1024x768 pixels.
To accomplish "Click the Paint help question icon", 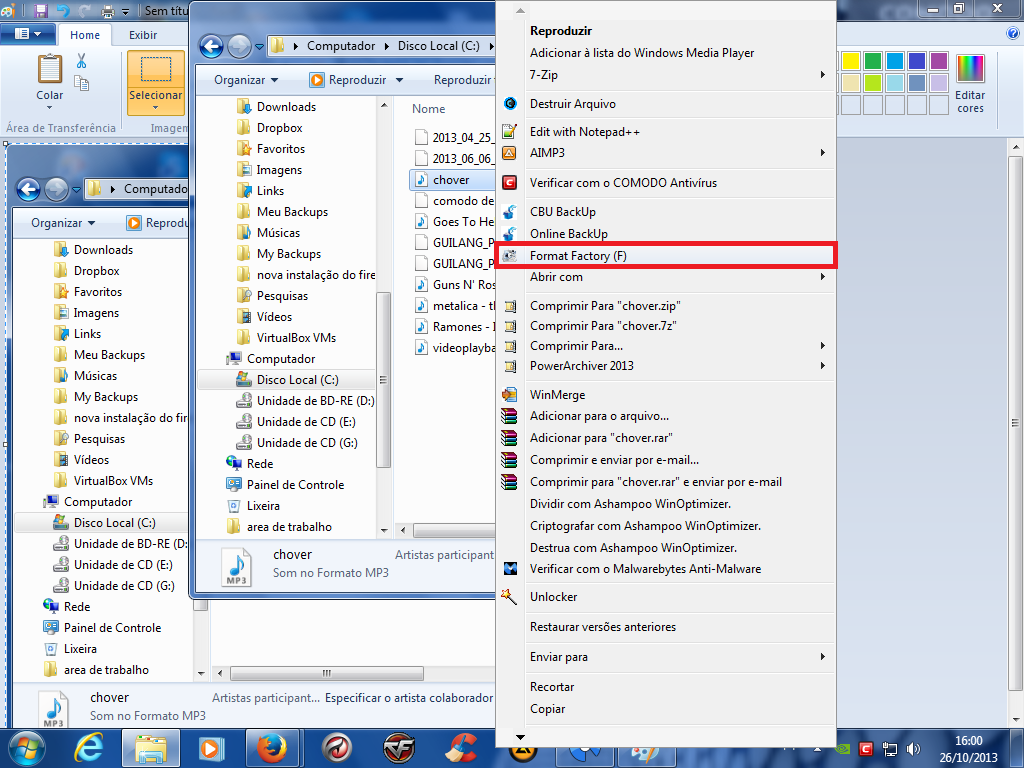I will [1013, 34].
